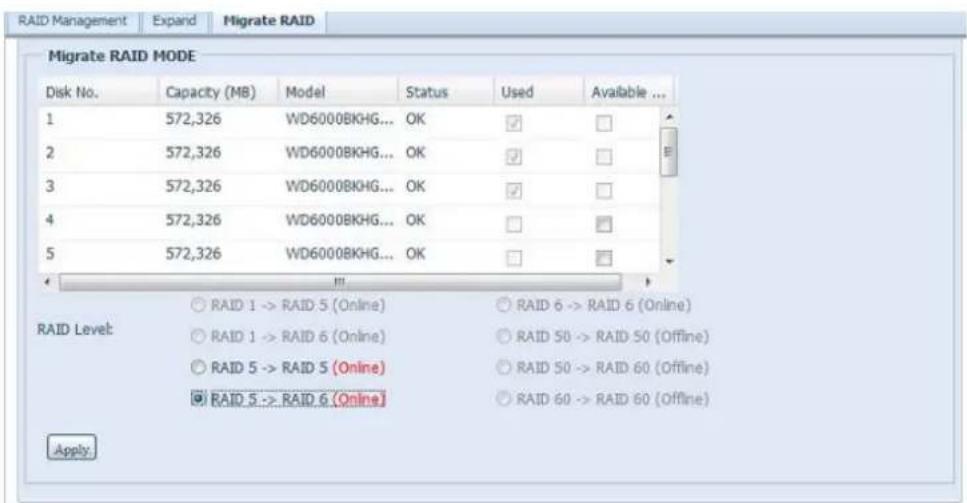Click the Used column header
This screenshot has height=503, width=967.
(x=538, y=92)
